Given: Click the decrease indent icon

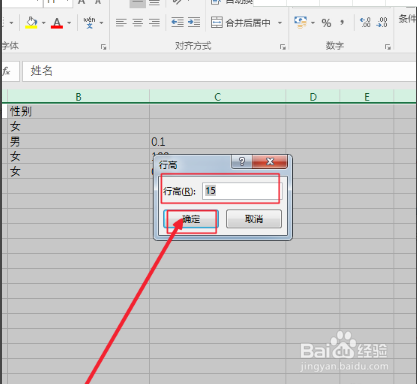Looking at the screenshot, I should point(177,23).
